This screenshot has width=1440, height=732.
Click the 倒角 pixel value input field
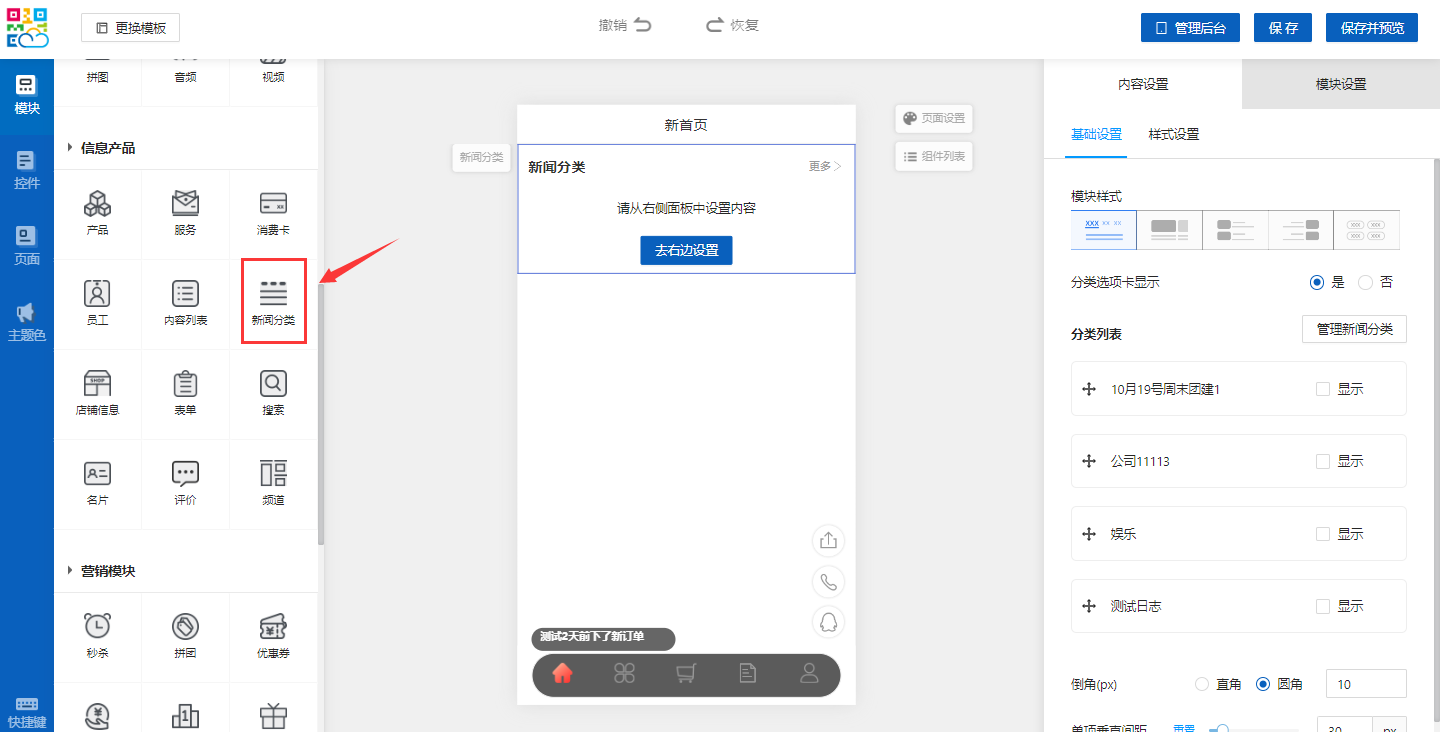pos(1365,684)
